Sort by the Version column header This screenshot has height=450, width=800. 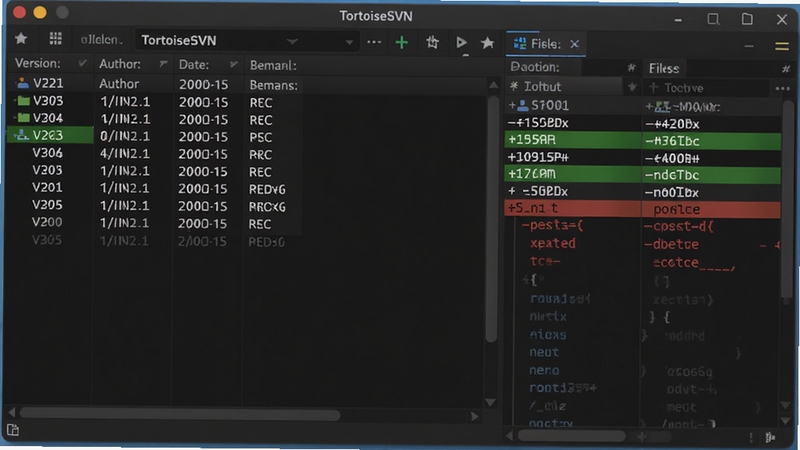click(38, 63)
